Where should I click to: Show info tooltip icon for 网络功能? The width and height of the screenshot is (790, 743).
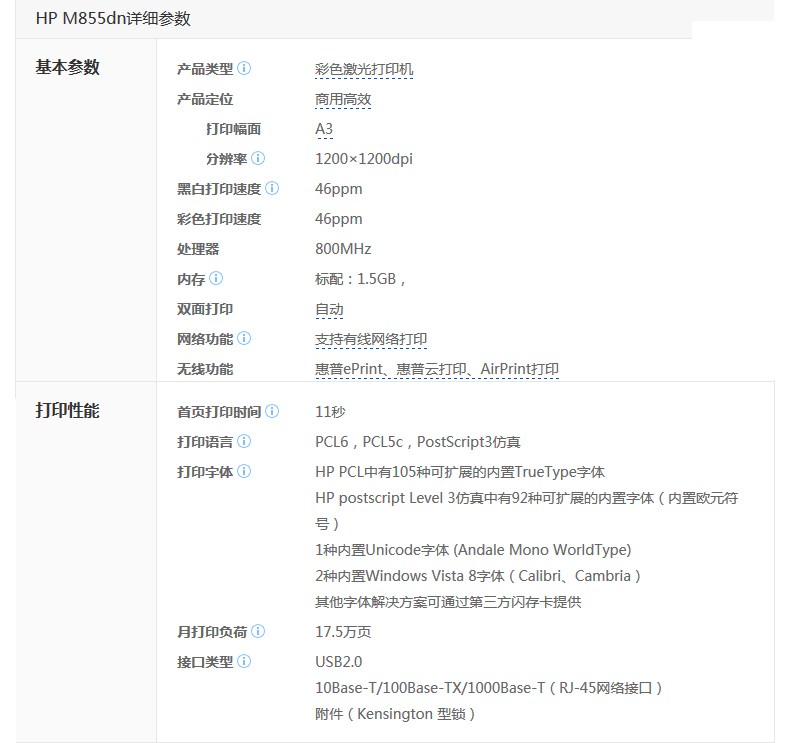click(244, 338)
